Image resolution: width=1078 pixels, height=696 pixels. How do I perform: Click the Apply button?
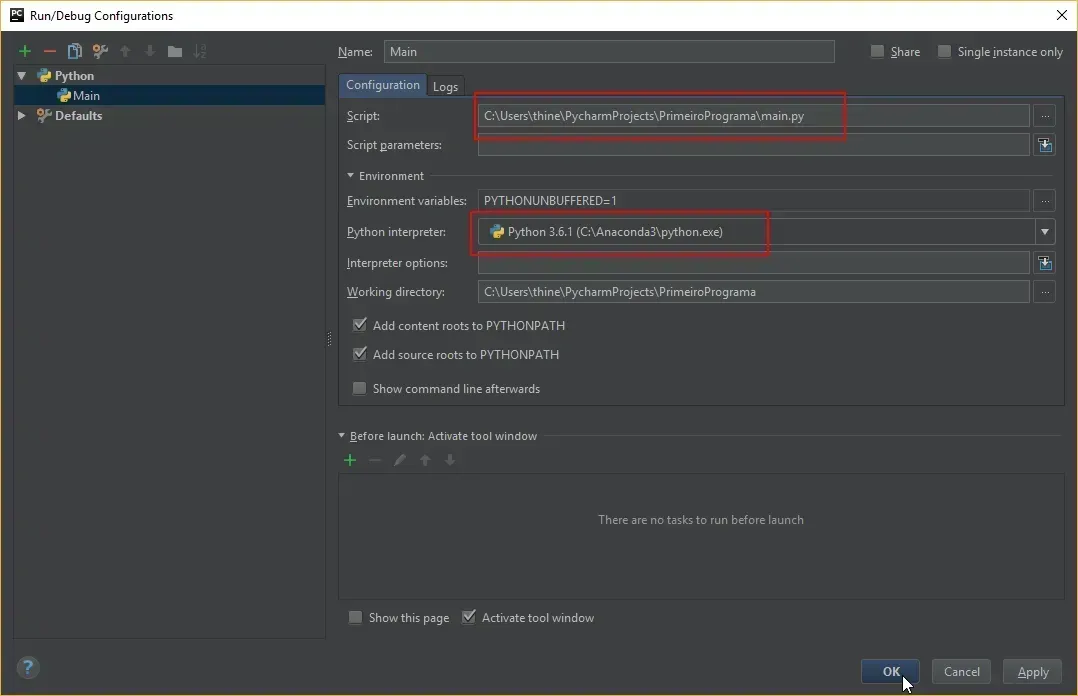click(x=1032, y=671)
